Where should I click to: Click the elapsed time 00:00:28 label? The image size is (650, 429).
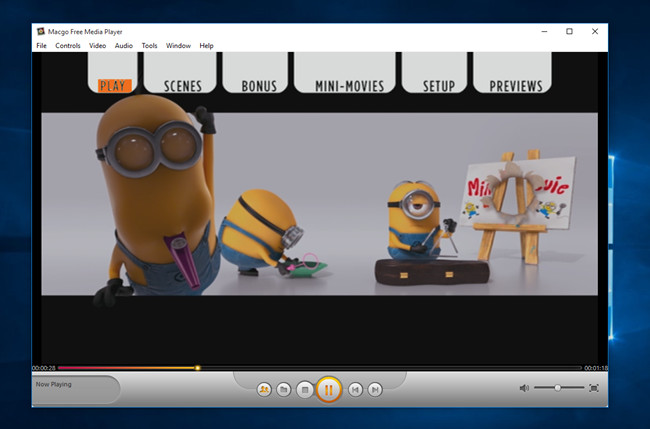point(44,368)
